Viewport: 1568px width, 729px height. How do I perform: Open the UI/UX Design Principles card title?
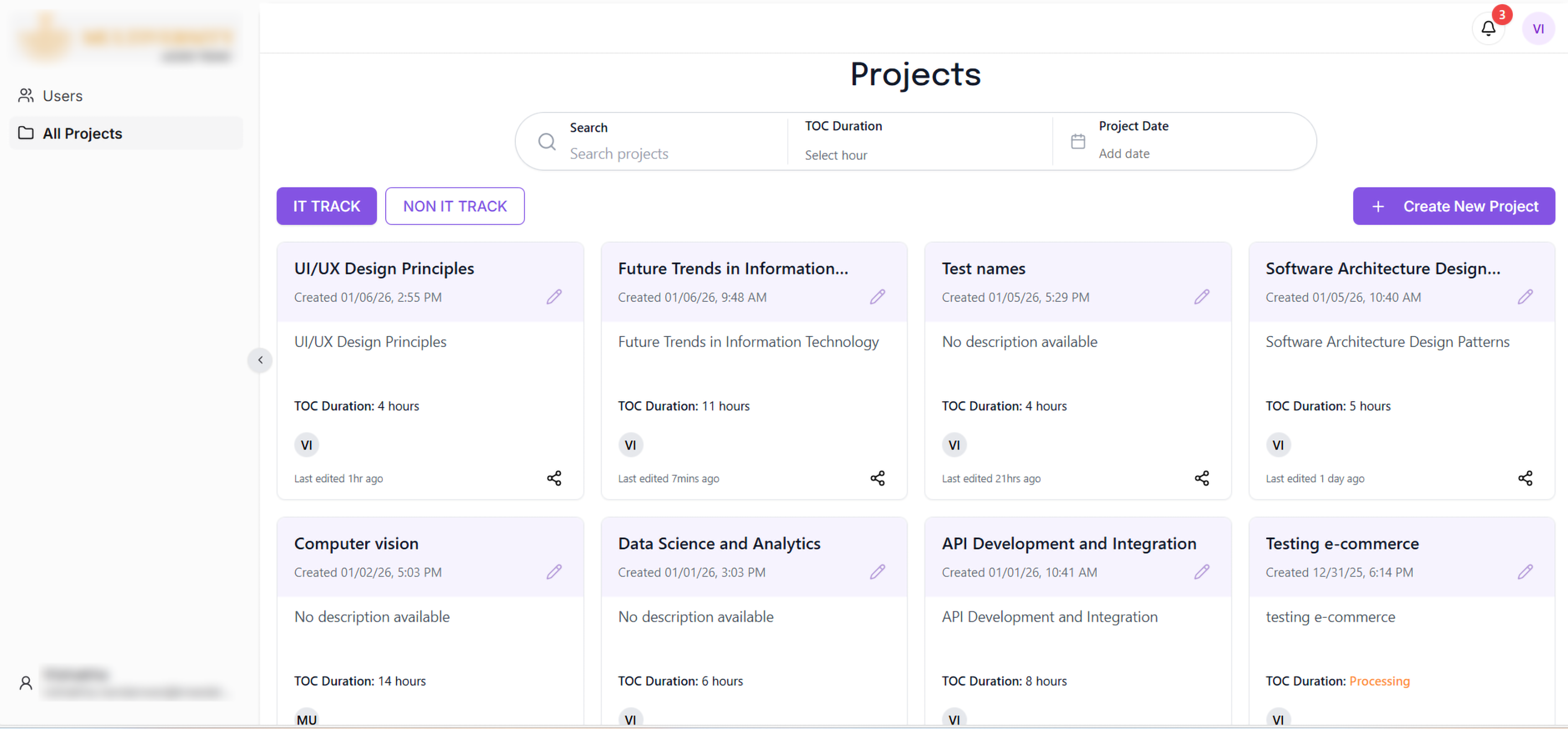(x=383, y=269)
